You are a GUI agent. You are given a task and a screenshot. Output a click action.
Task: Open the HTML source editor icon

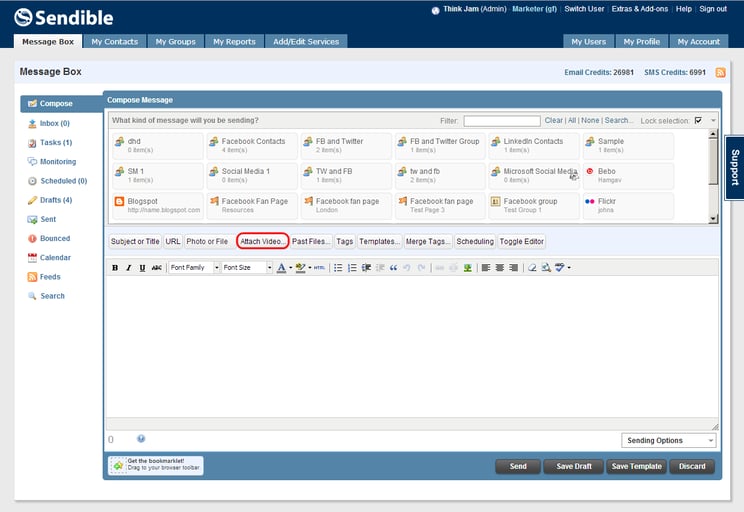pyautogui.click(x=319, y=268)
